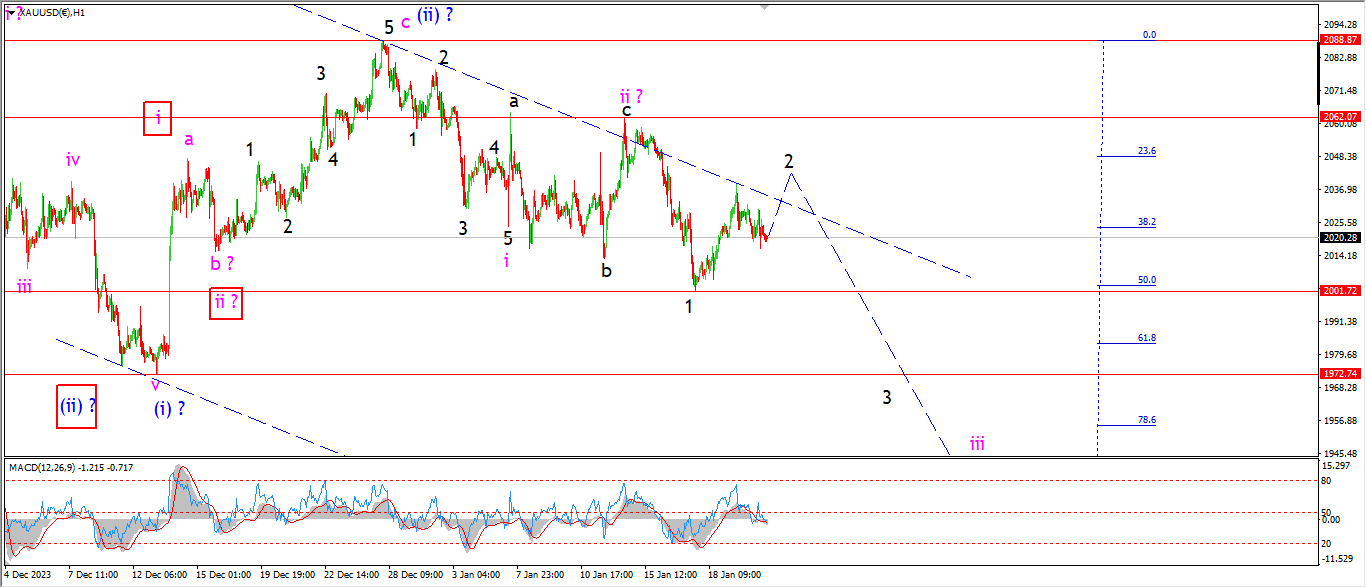
Task: Click the gray chart shift triangle marker
Action: point(766,5)
